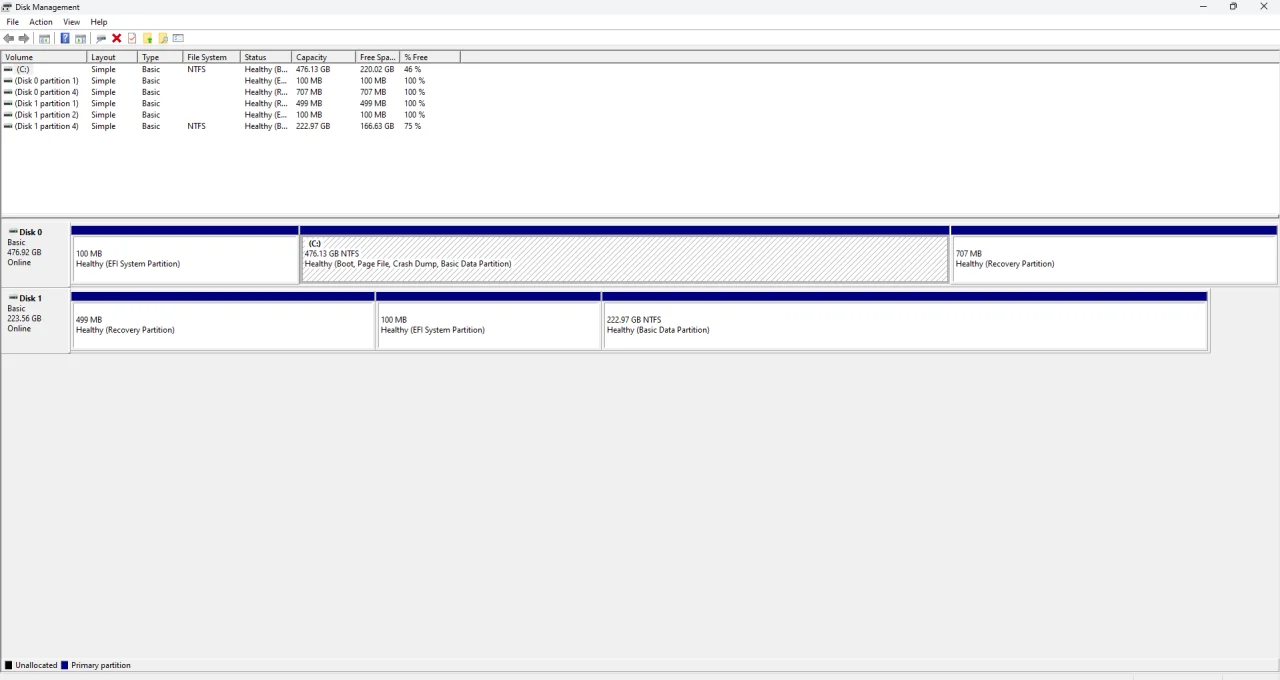The height and width of the screenshot is (680, 1280).
Task: Select the "(Disk 1 partition 4)" volume row
Action: pyautogui.click(x=230, y=127)
